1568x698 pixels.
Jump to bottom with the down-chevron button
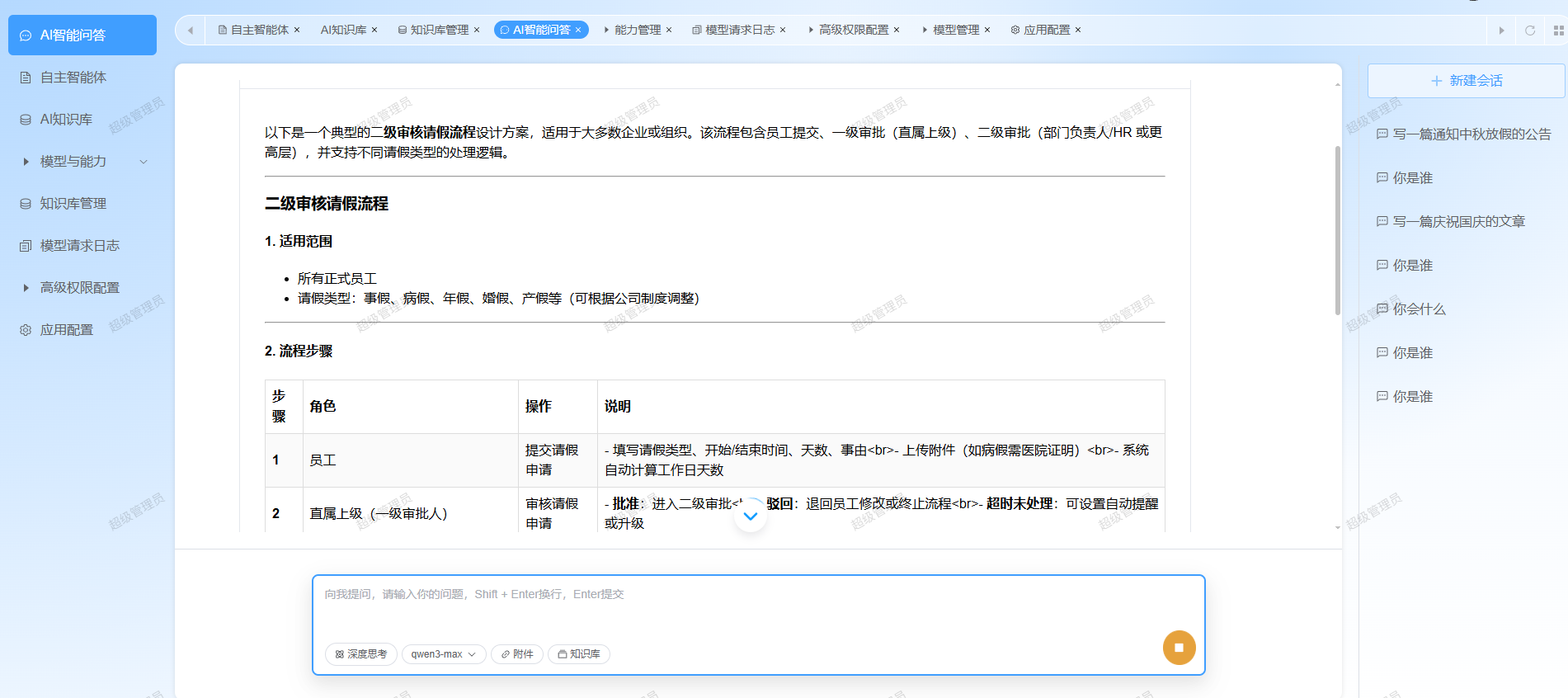tap(751, 516)
